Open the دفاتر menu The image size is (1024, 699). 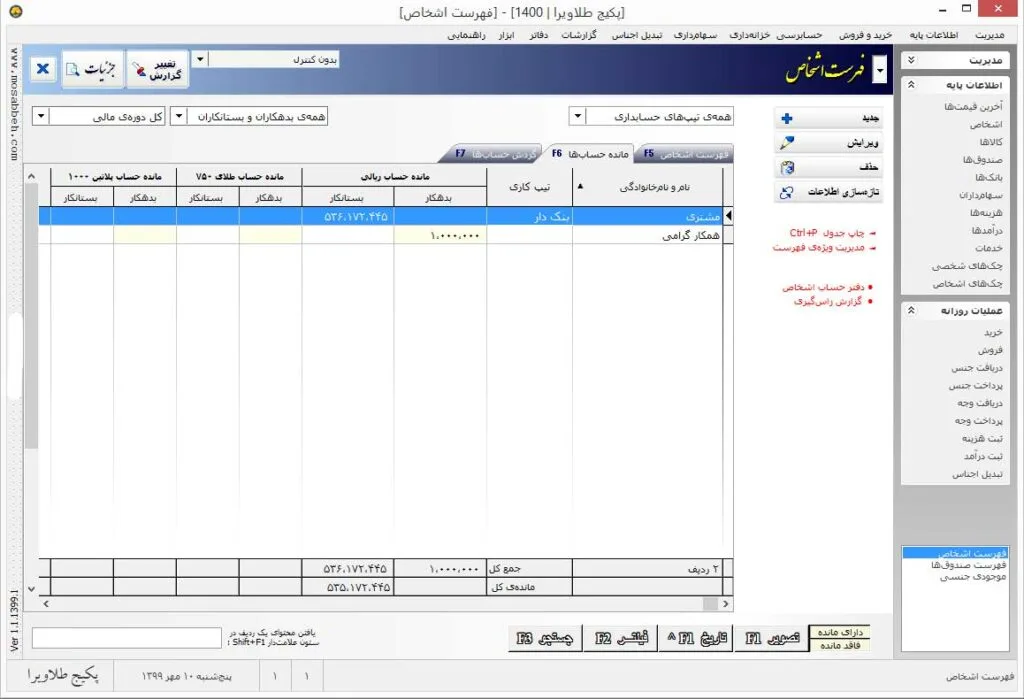pos(539,35)
